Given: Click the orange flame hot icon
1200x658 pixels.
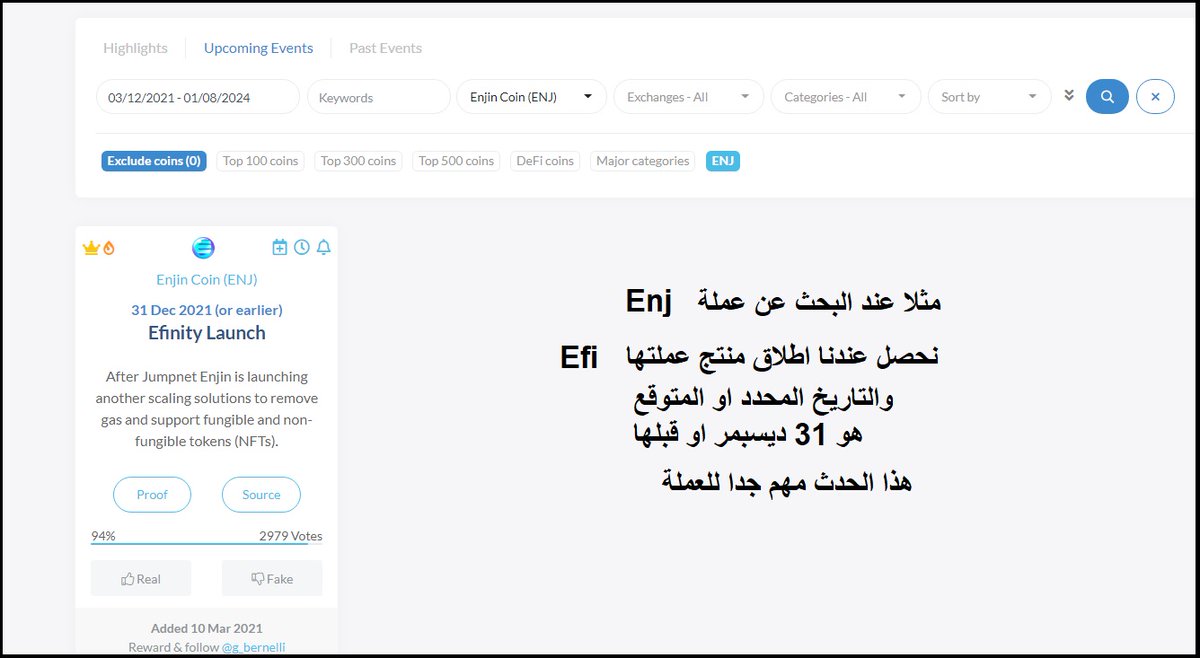Looking at the screenshot, I should [x=109, y=248].
